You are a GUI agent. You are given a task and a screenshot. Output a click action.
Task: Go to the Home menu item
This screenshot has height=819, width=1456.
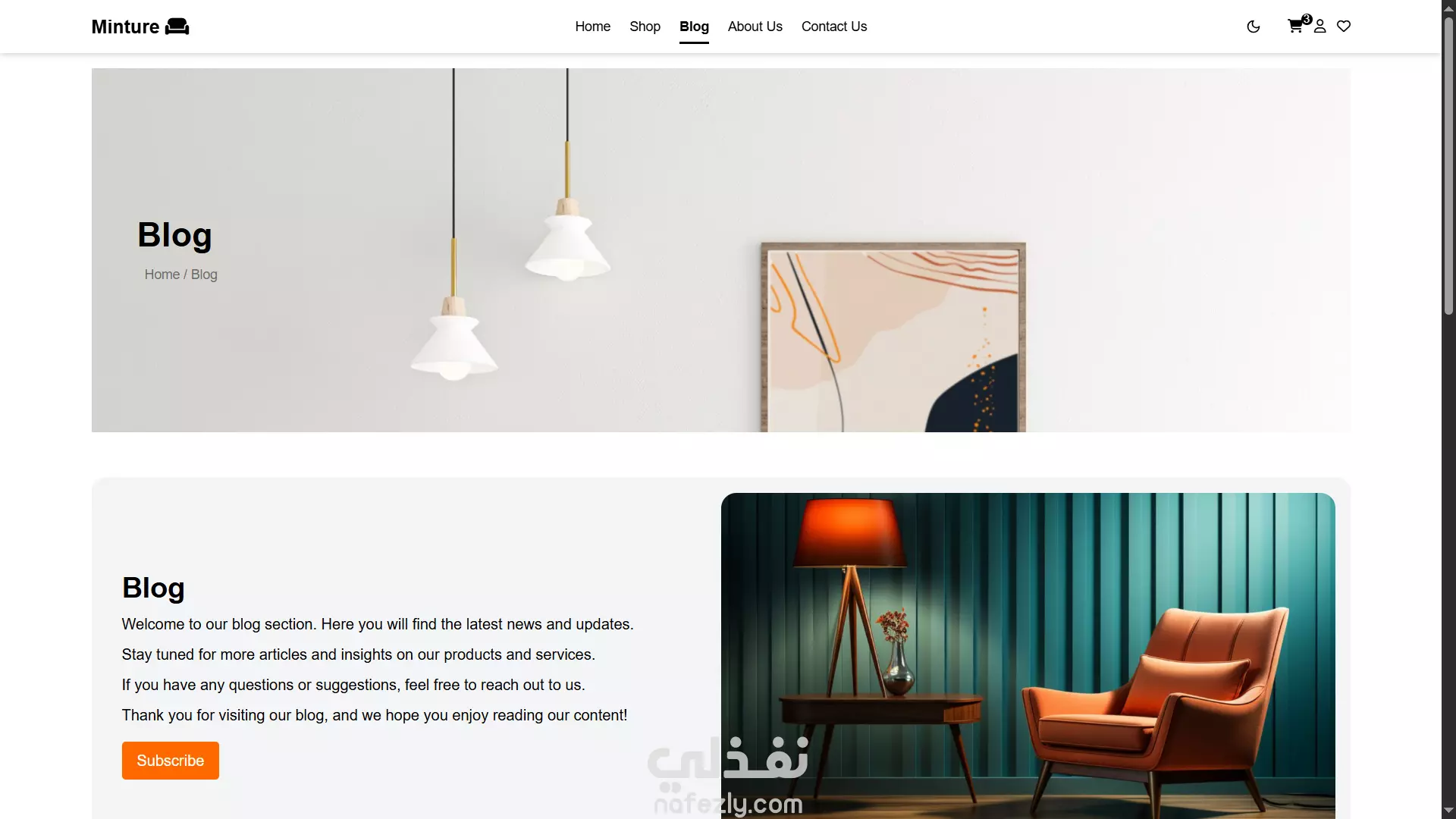(x=592, y=27)
